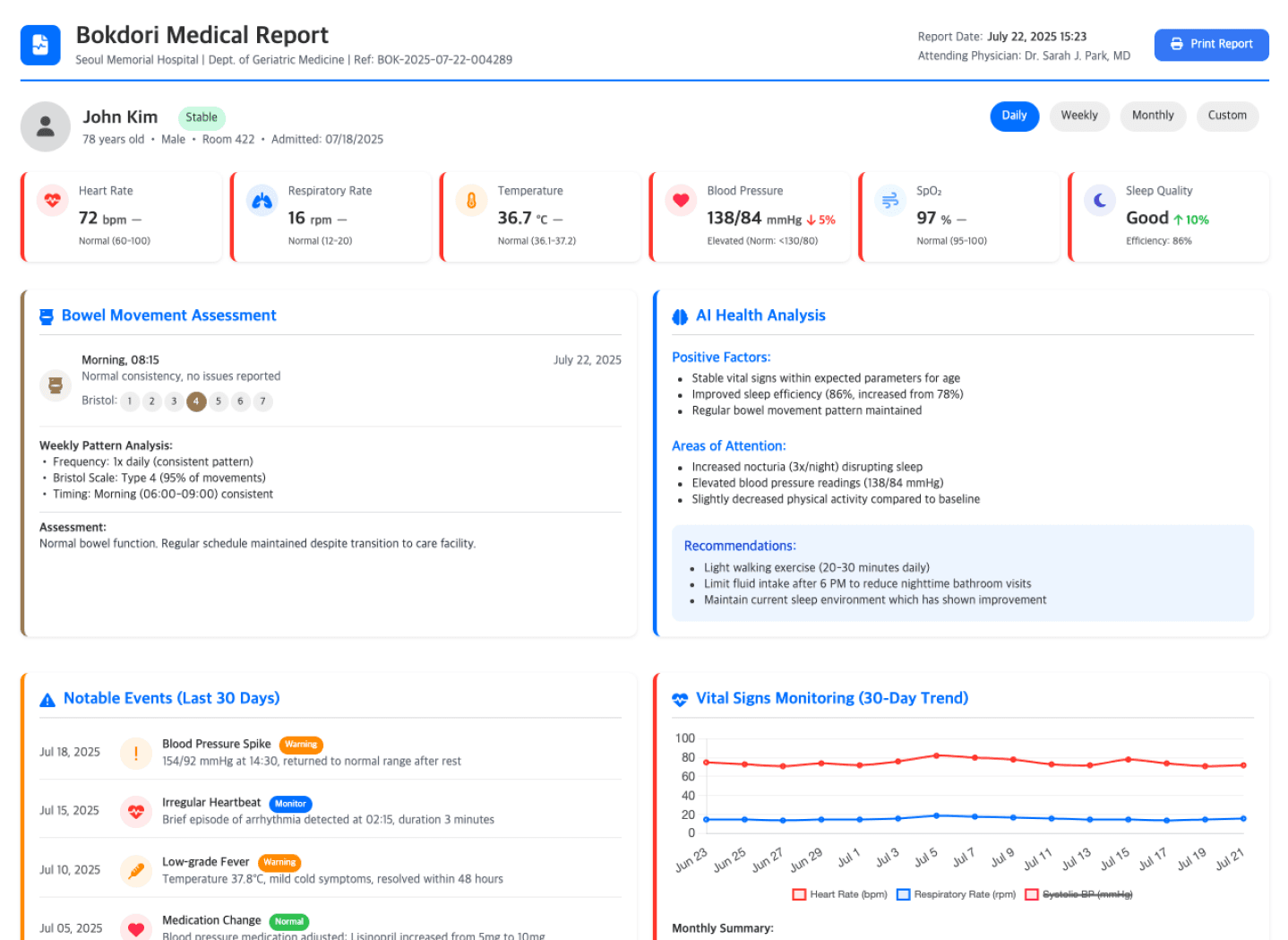Image resolution: width=1288 pixels, height=940 pixels.
Task: Click the Recommendations heading
Action: coord(740,547)
